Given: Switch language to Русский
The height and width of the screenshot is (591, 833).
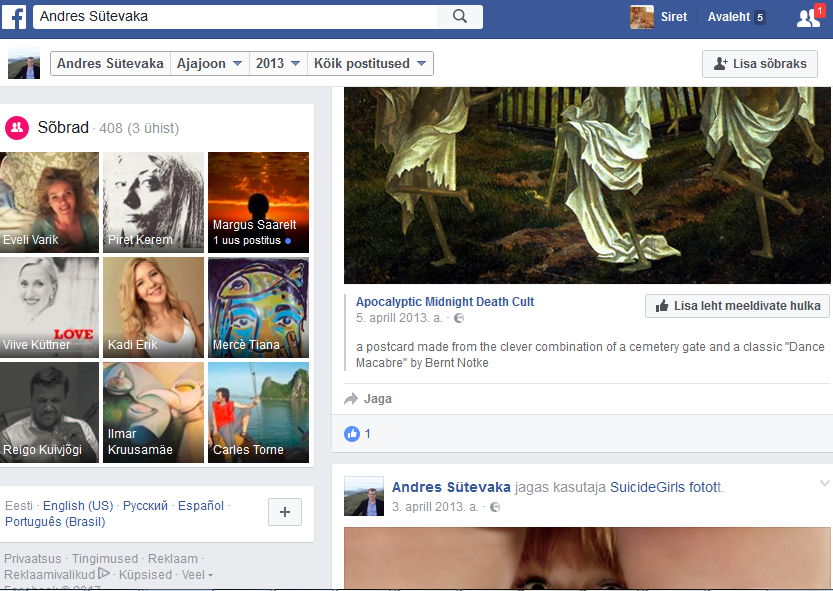Looking at the screenshot, I should pos(145,505).
